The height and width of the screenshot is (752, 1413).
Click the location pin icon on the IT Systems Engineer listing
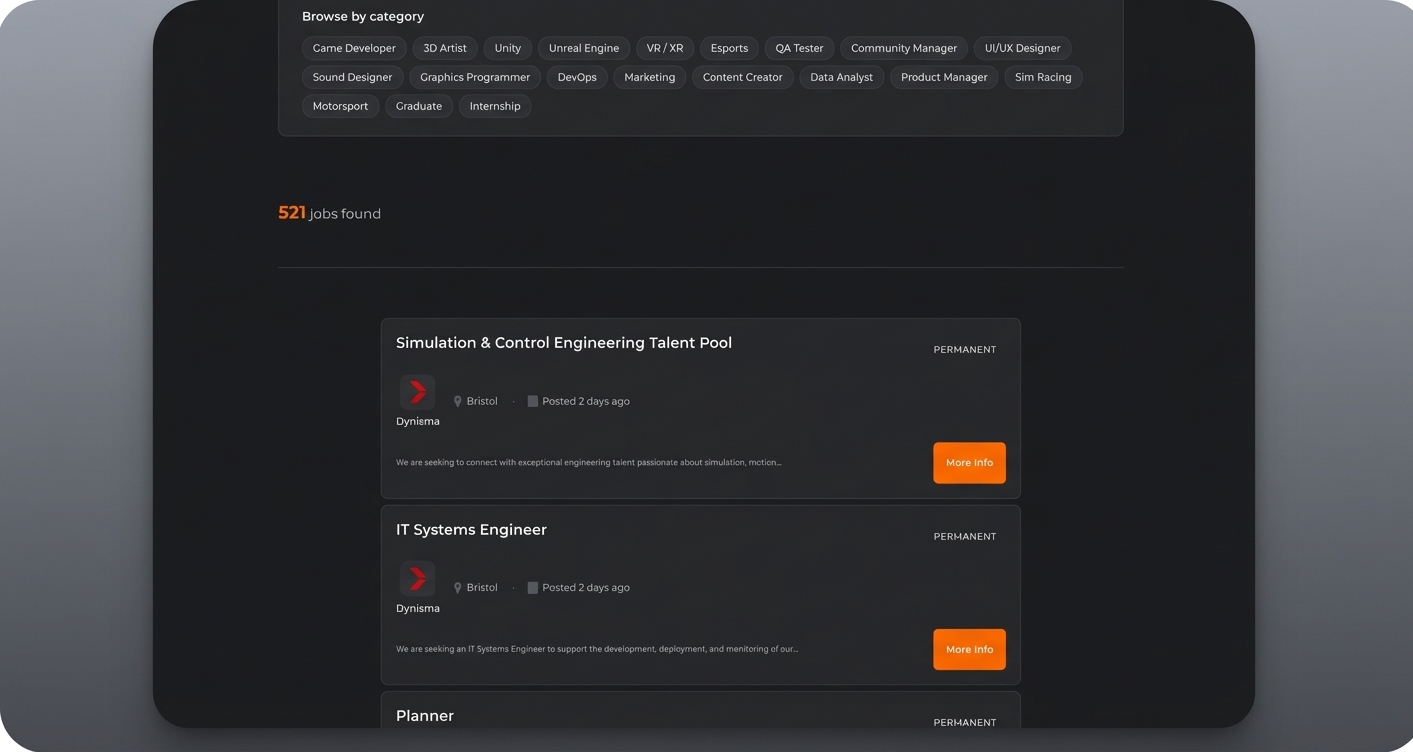[x=457, y=587]
